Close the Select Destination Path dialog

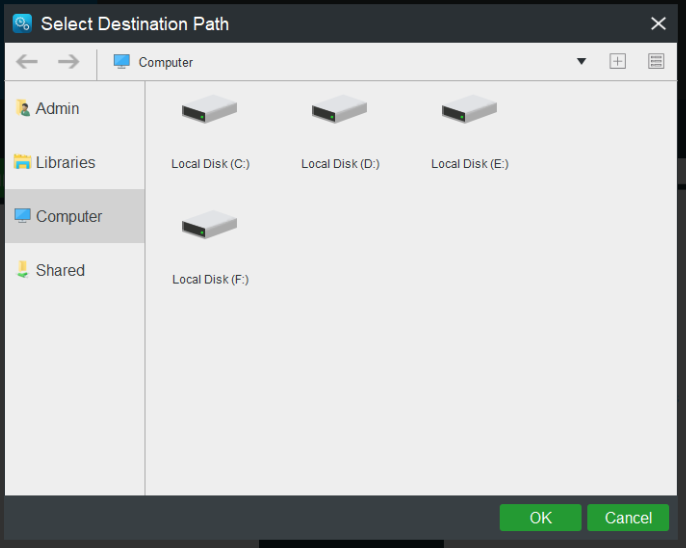(658, 24)
